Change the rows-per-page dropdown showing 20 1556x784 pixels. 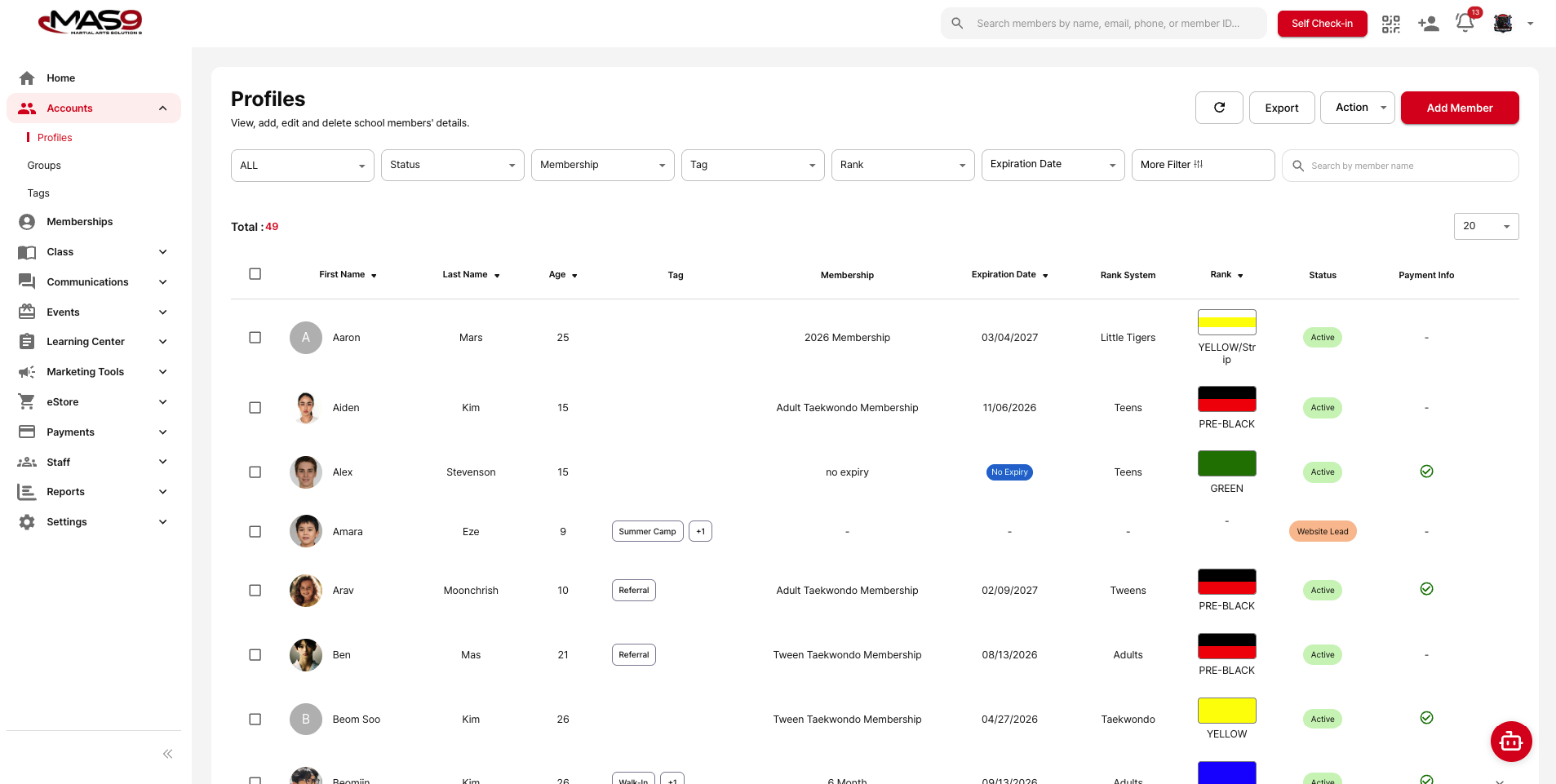point(1486,226)
